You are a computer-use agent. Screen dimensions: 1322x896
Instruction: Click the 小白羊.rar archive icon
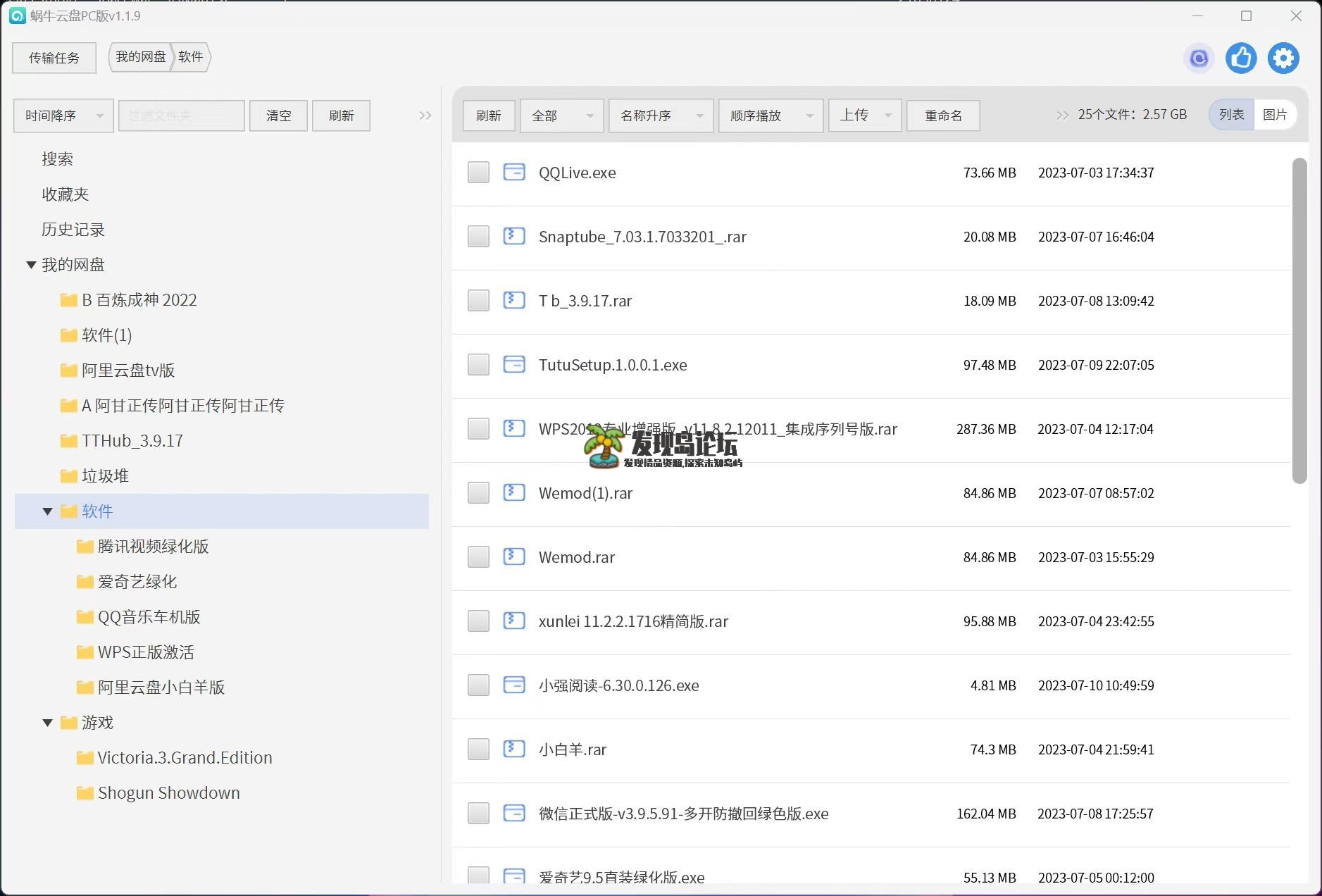[x=514, y=749]
